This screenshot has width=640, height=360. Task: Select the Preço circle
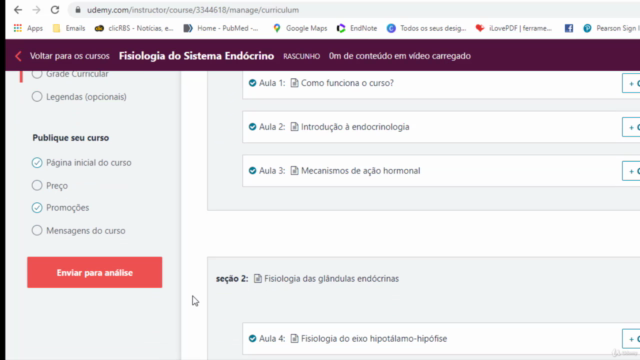point(37,185)
